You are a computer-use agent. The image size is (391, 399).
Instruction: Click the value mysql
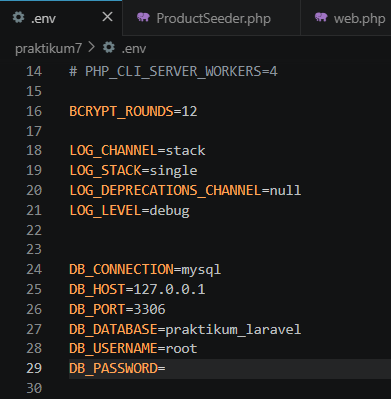pyautogui.click(x=201, y=270)
